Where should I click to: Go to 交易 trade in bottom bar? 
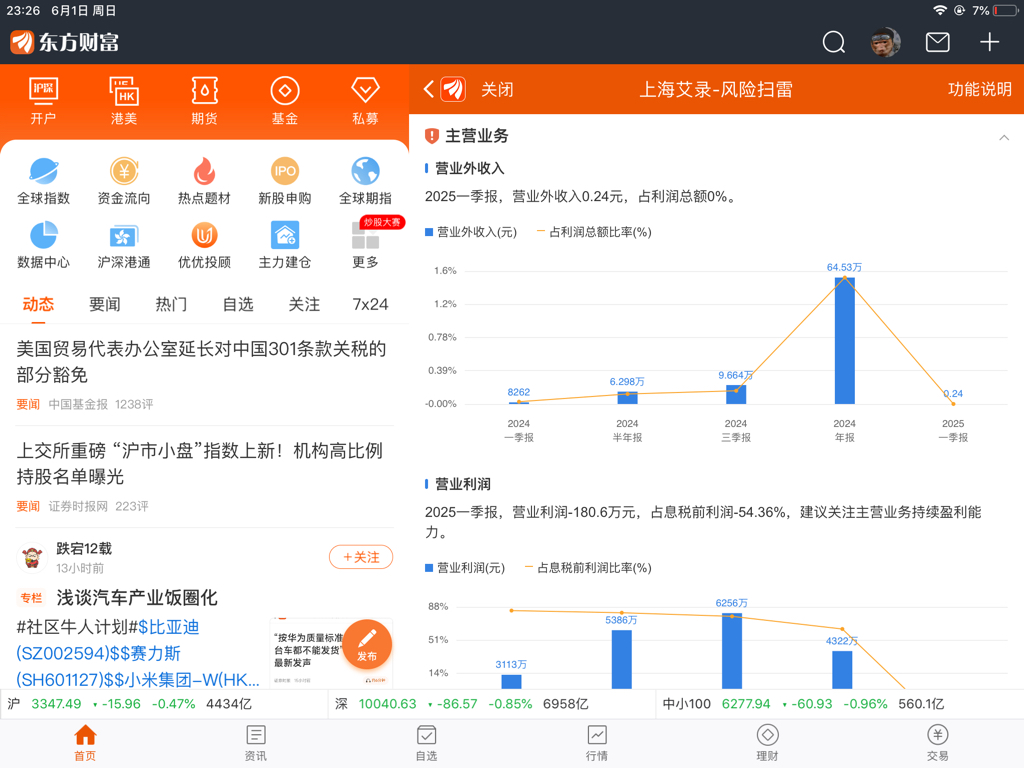pyautogui.click(x=938, y=743)
